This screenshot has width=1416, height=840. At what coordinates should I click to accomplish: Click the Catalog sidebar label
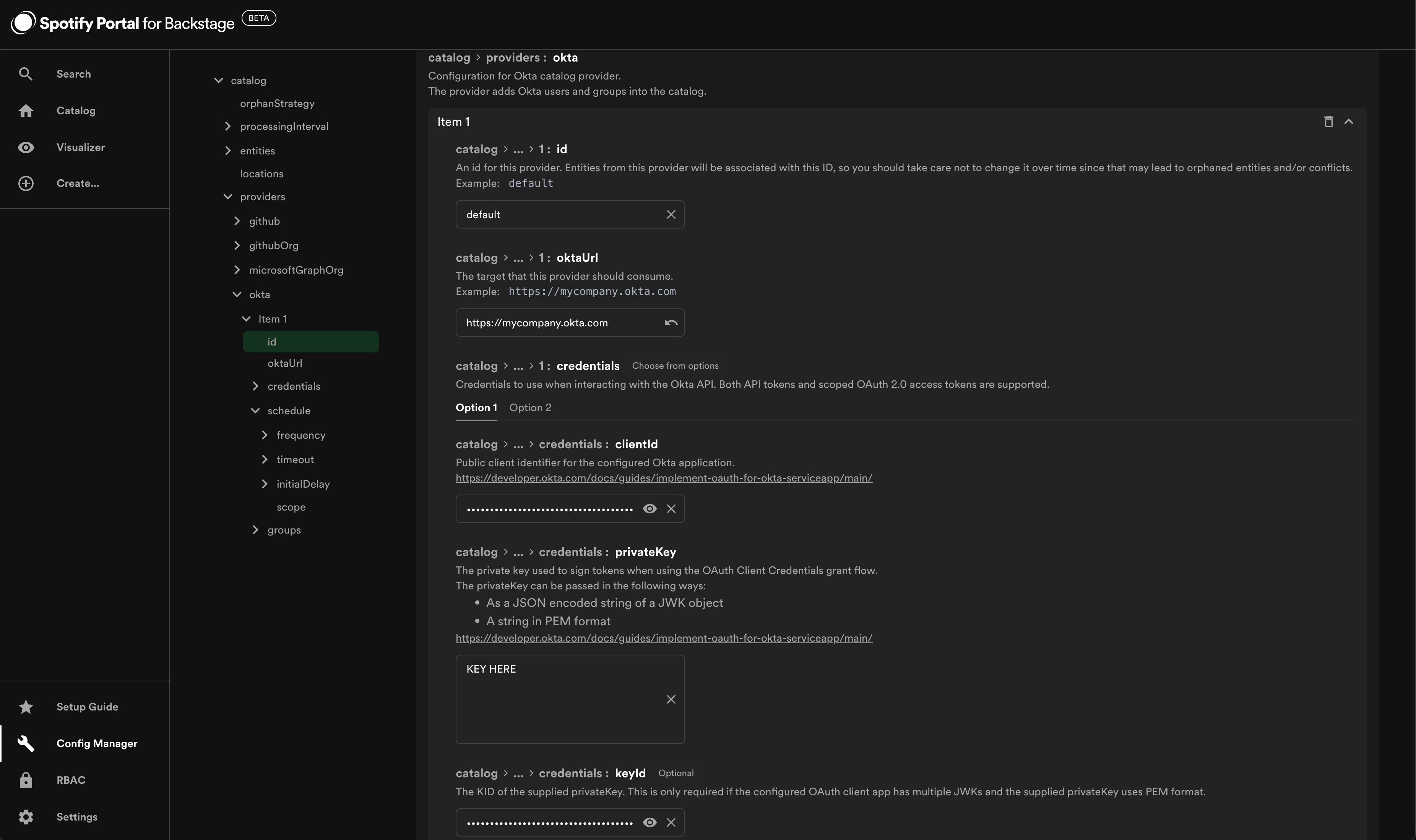(76, 110)
